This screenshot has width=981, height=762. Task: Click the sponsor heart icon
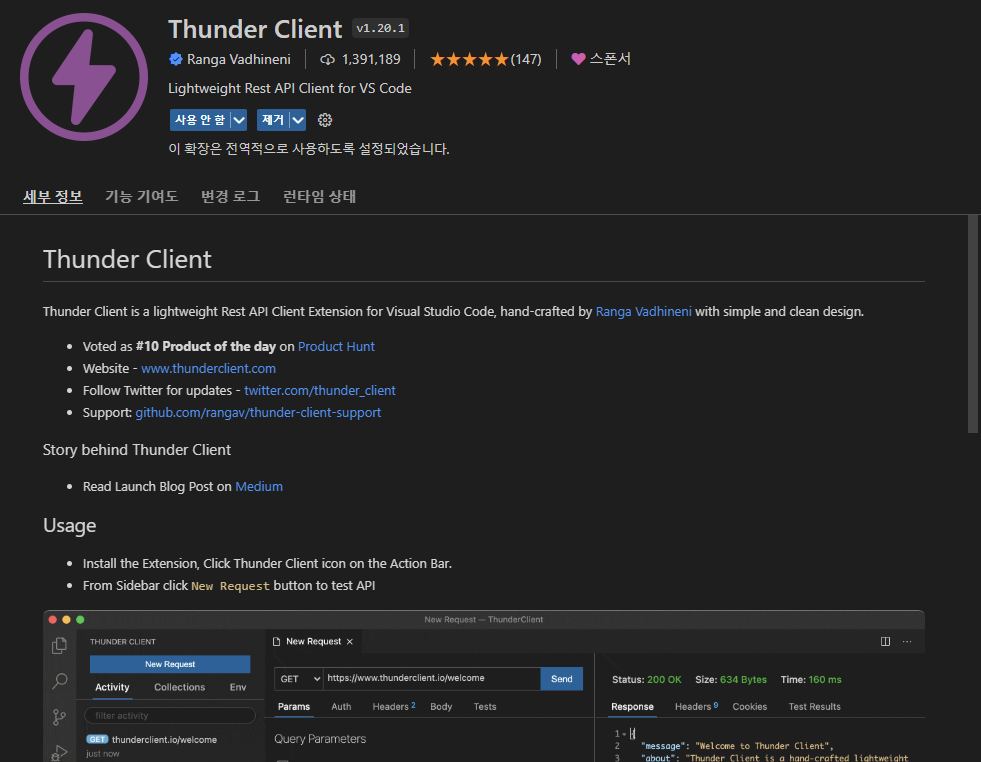(578, 58)
